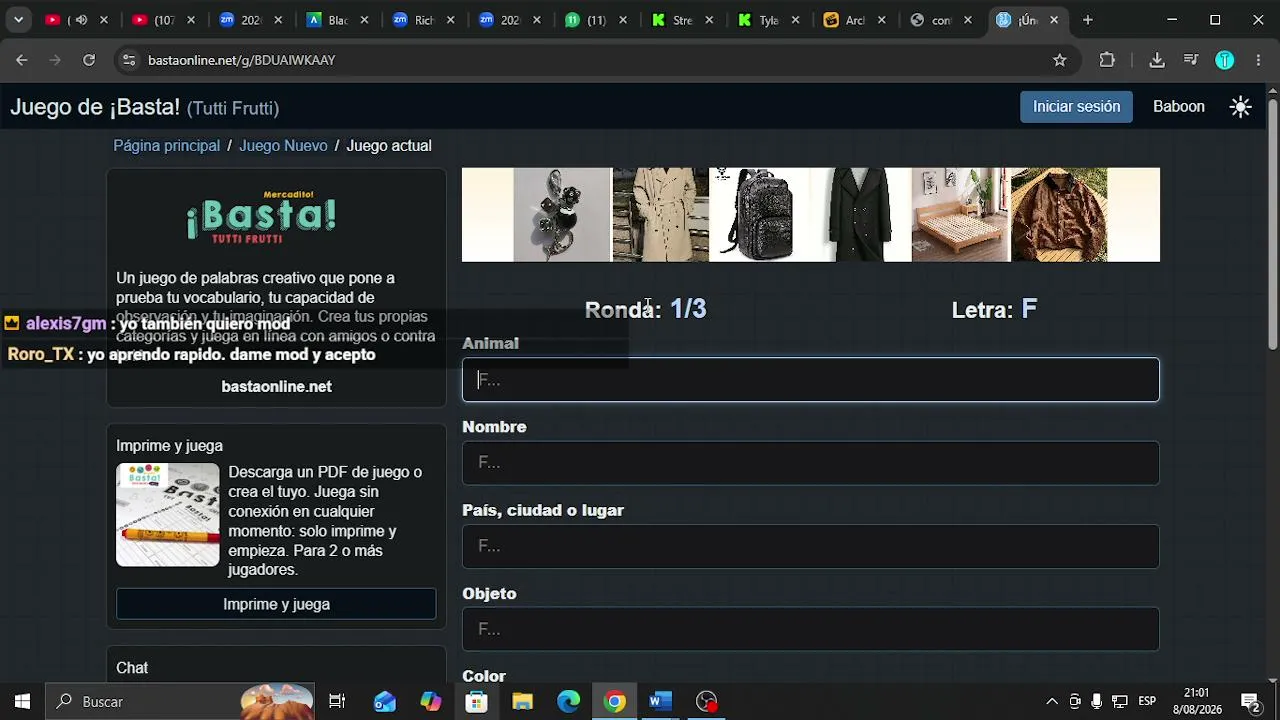
Task: Open the Imprime y juega PDF thumbnail
Action: (167, 515)
